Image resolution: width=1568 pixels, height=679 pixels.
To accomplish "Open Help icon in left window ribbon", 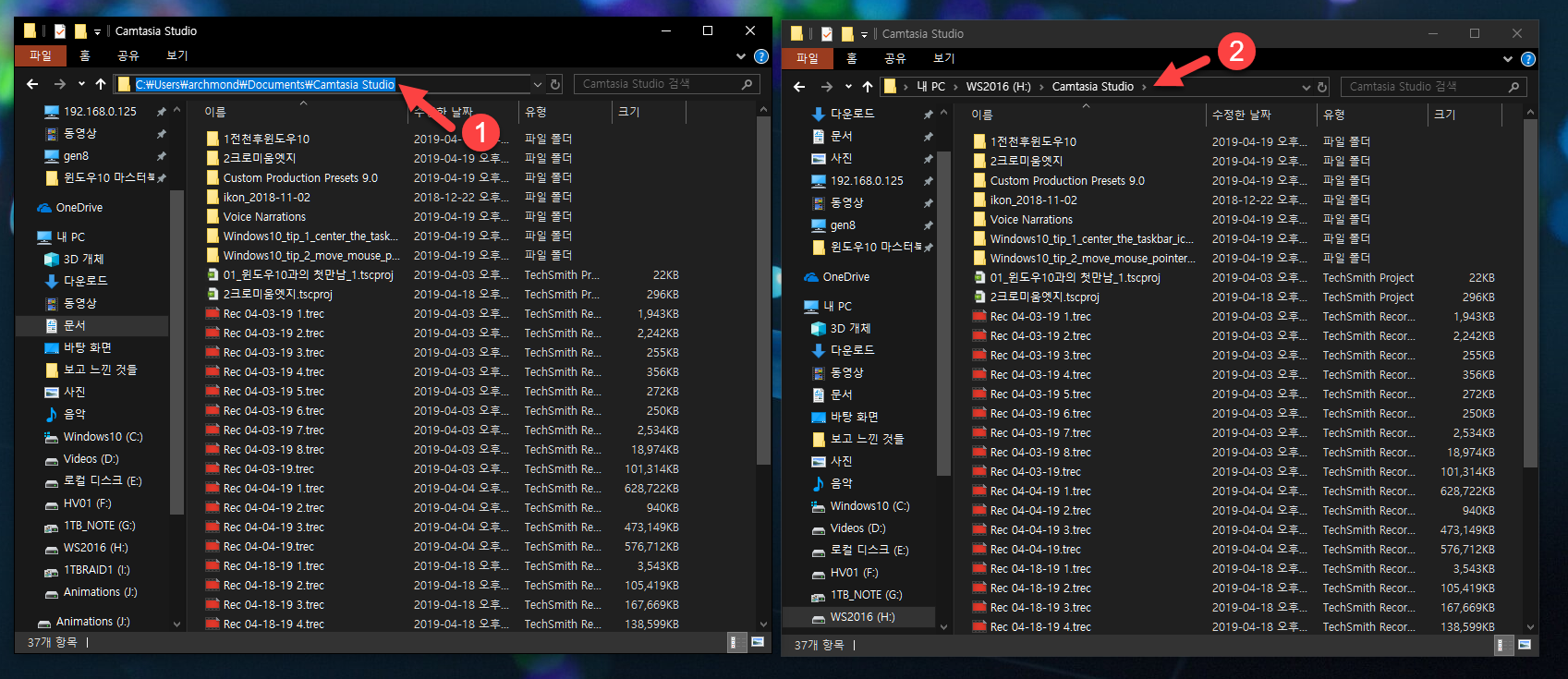I will (x=761, y=56).
